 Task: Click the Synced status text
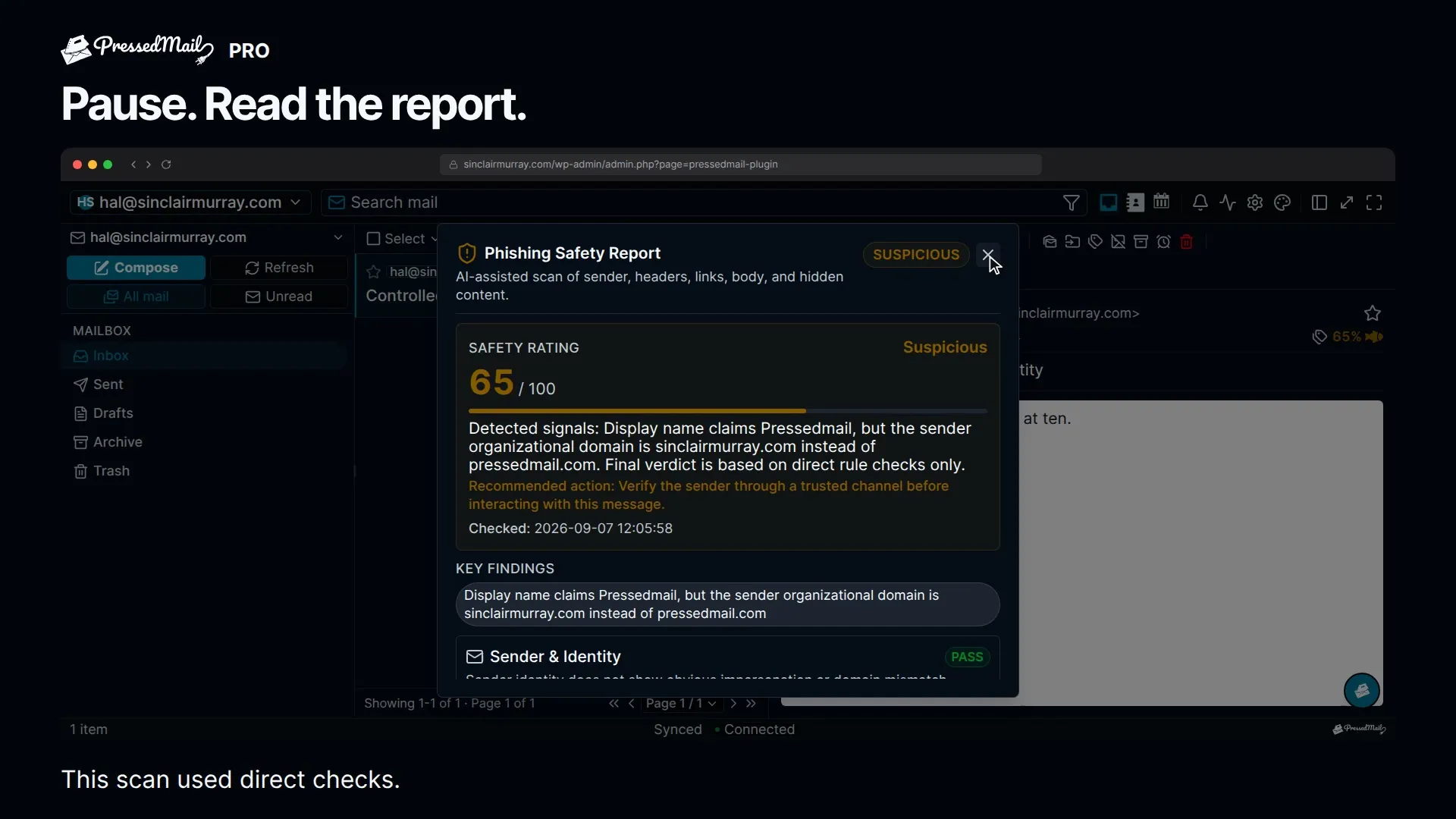[x=678, y=730]
